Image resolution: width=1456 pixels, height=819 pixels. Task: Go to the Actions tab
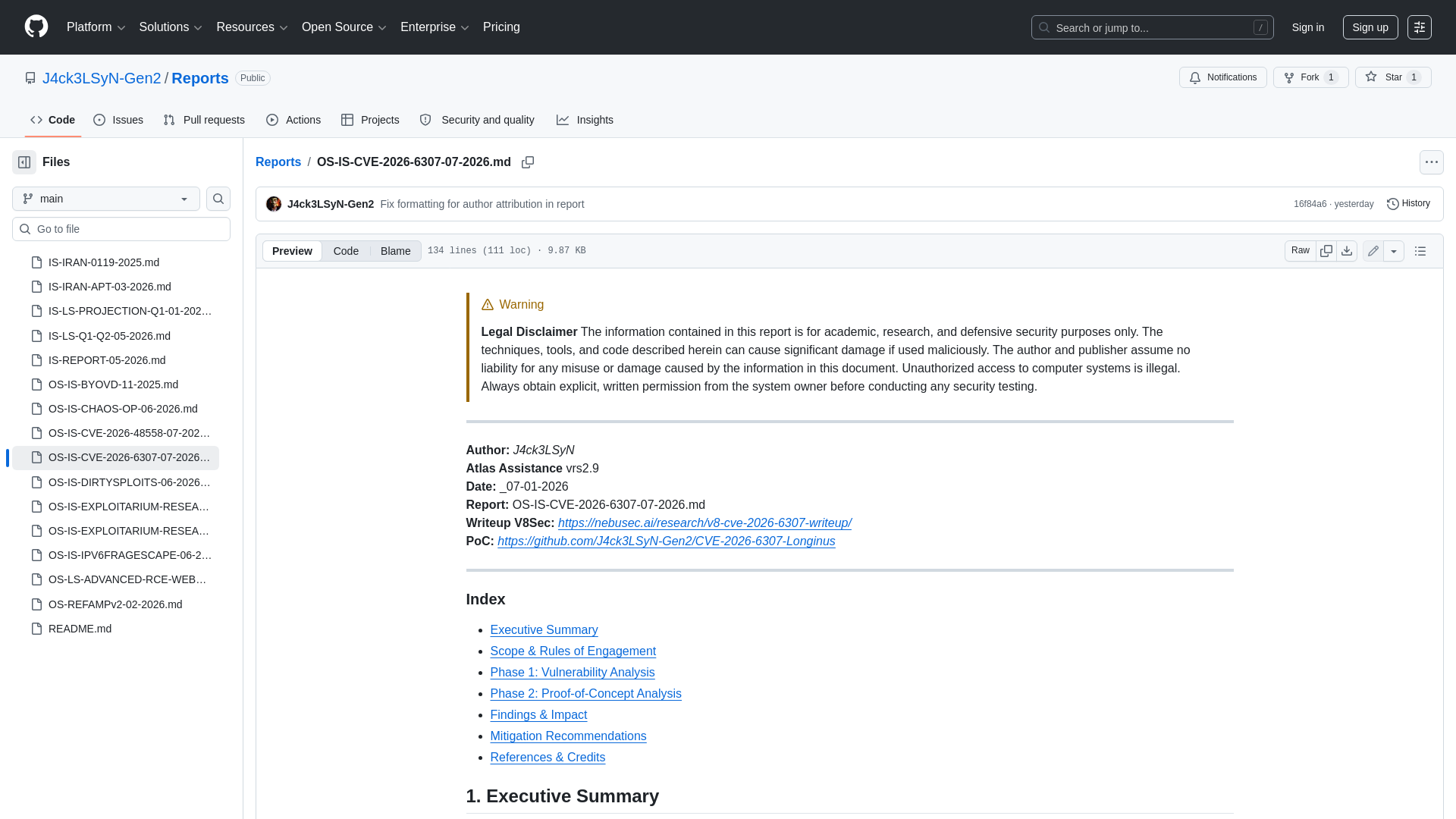(x=293, y=120)
